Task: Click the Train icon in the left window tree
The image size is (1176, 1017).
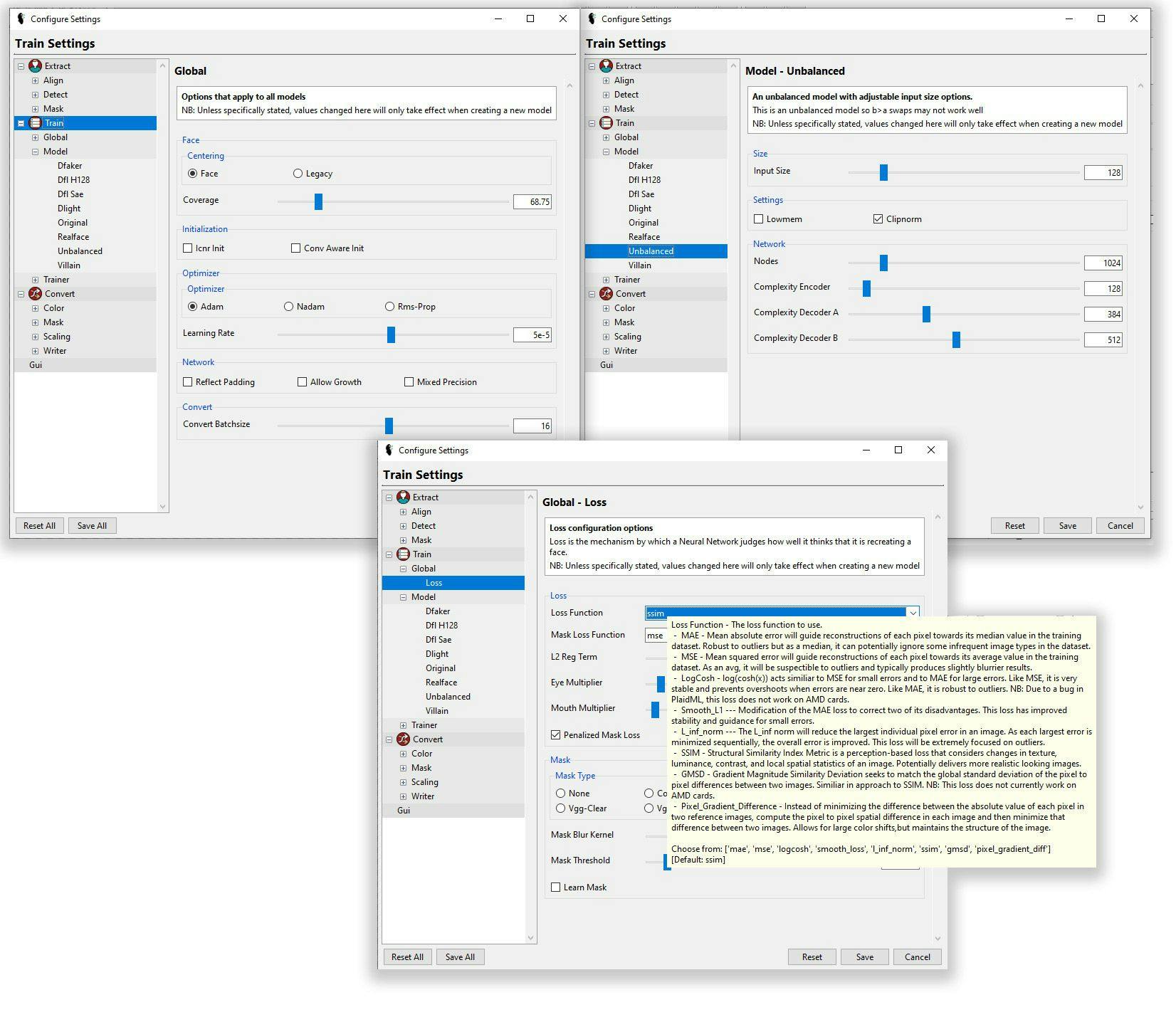Action: pyautogui.click(x=35, y=123)
